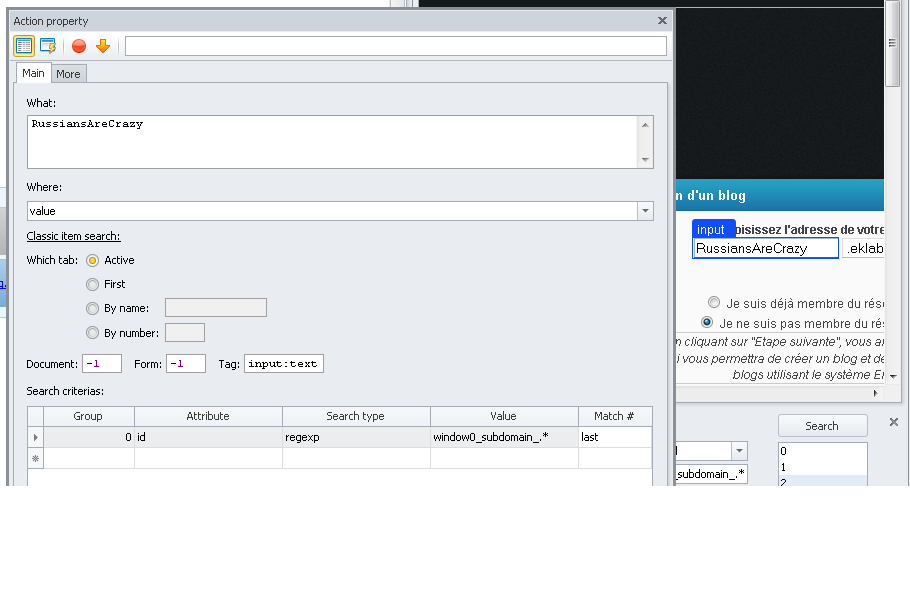
Task: Click the Classic item search link
Action: coord(74,236)
